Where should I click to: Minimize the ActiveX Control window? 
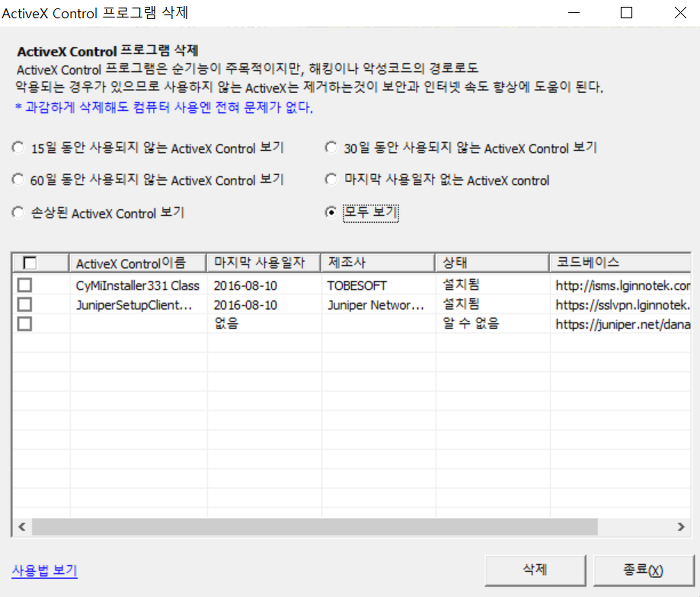click(574, 13)
